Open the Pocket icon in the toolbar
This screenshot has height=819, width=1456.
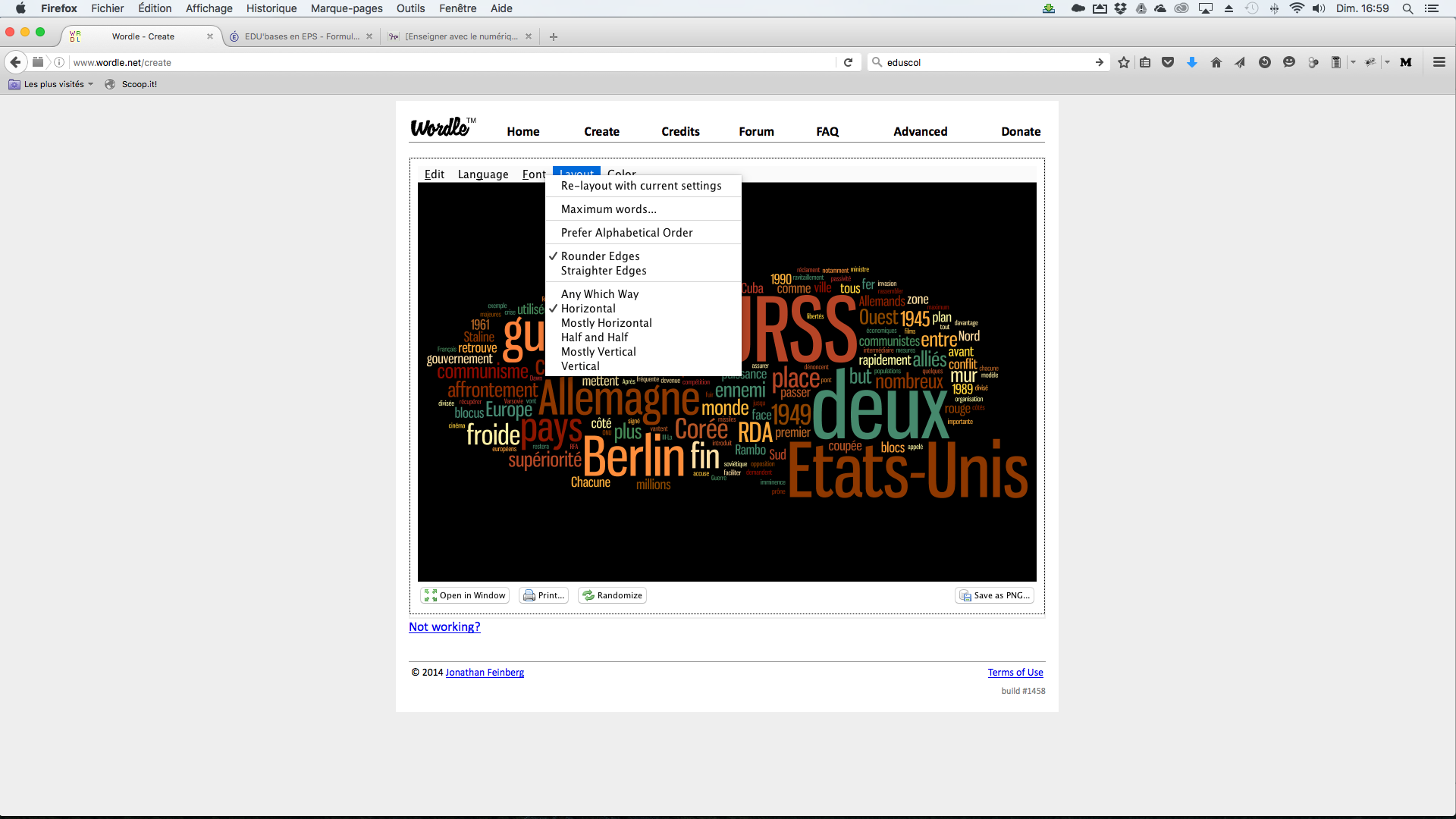[1168, 62]
